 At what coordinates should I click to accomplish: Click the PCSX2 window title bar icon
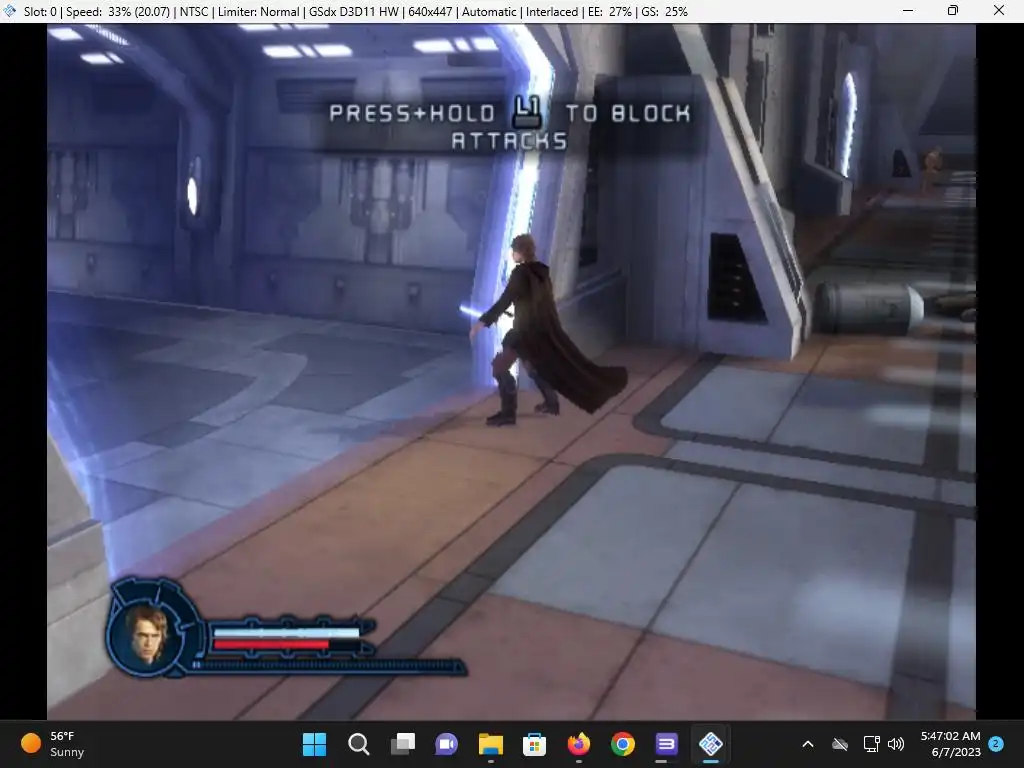9,11
